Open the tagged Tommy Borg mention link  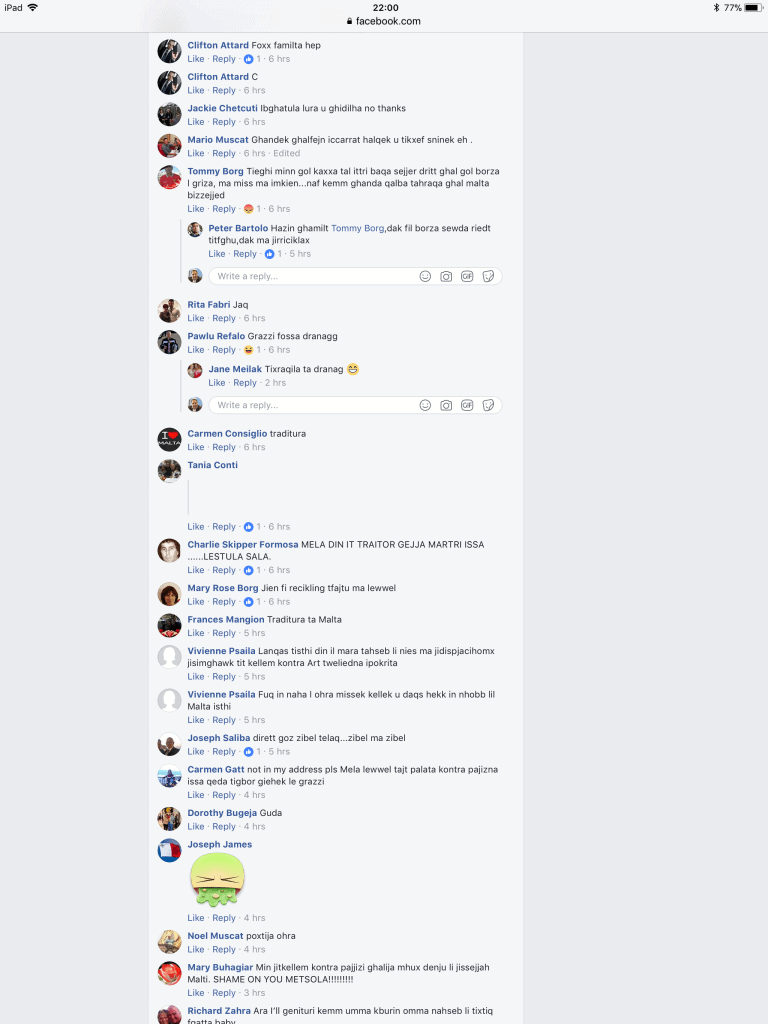point(357,228)
